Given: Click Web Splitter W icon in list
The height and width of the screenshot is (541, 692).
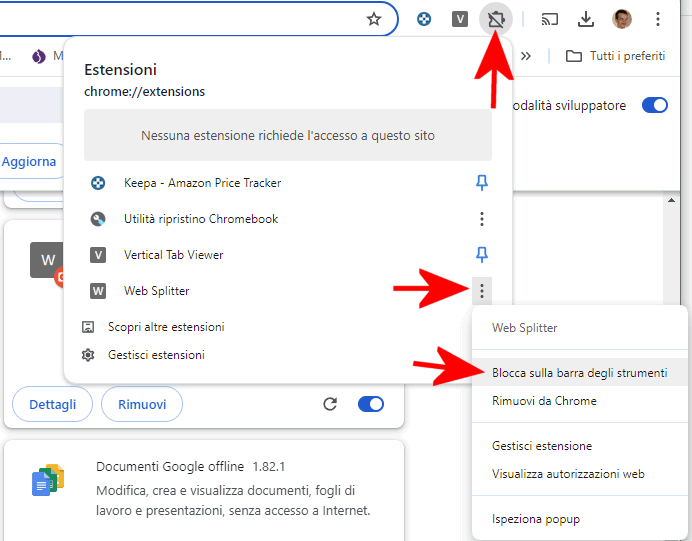Looking at the screenshot, I should (98, 291).
